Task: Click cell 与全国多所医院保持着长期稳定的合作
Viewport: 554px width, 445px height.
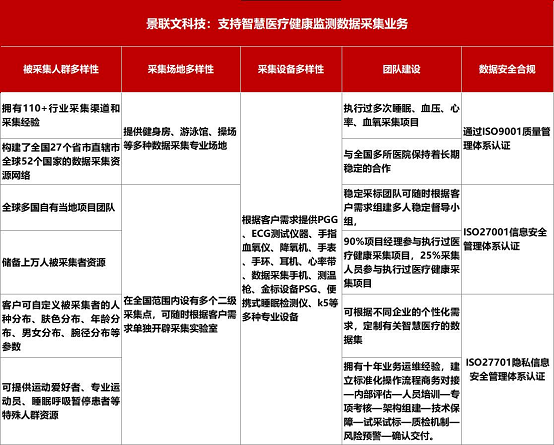Action: [x=402, y=162]
